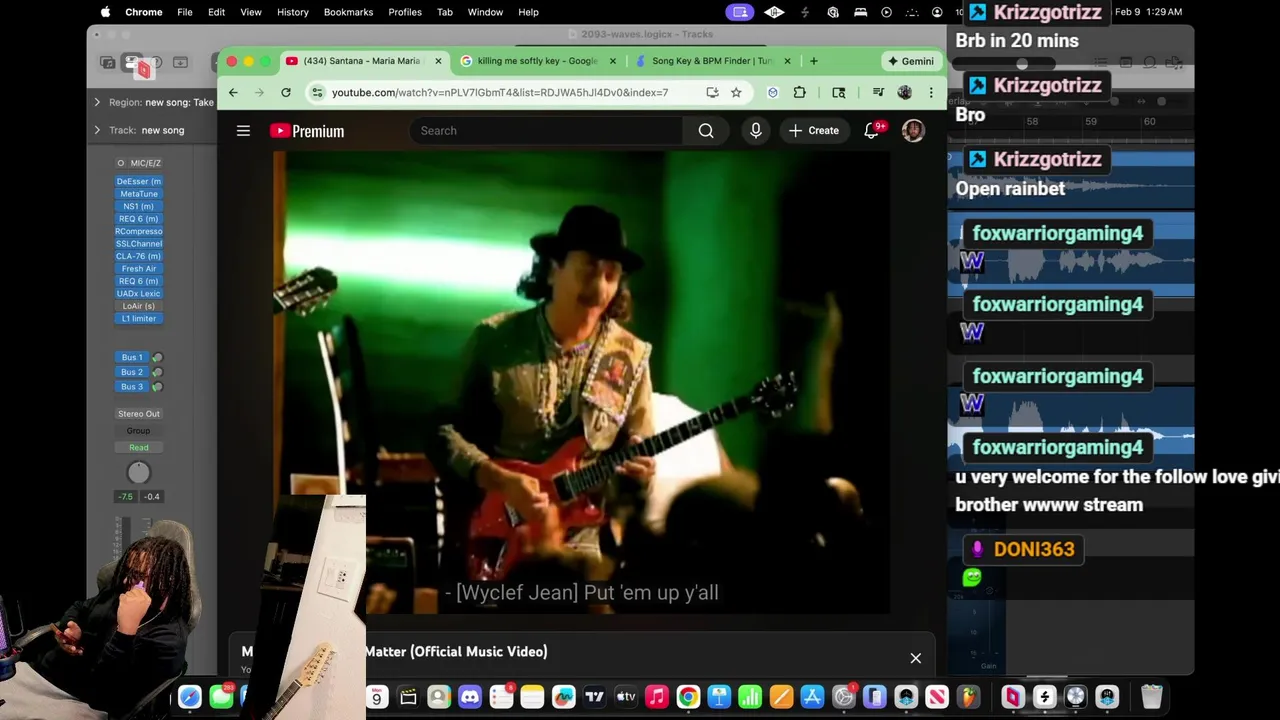The width and height of the screenshot is (1280, 720).
Task: Bookmark this page with the star icon
Action: tap(736, 93)
